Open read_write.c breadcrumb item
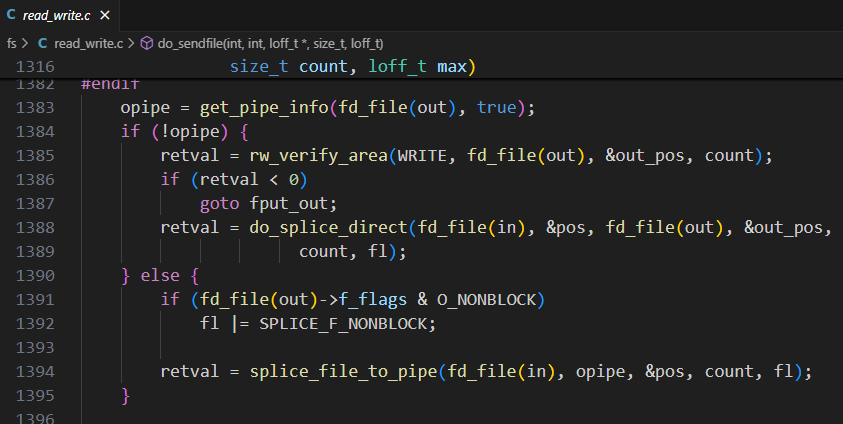The width and height of the screenshot is (843, 424). (88, 44)
